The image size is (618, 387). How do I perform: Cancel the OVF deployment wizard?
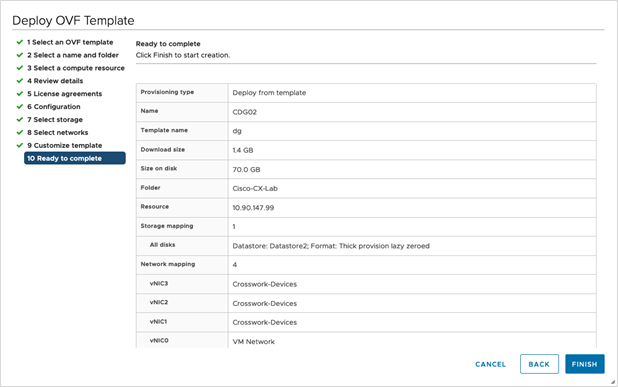click(490, 364)
